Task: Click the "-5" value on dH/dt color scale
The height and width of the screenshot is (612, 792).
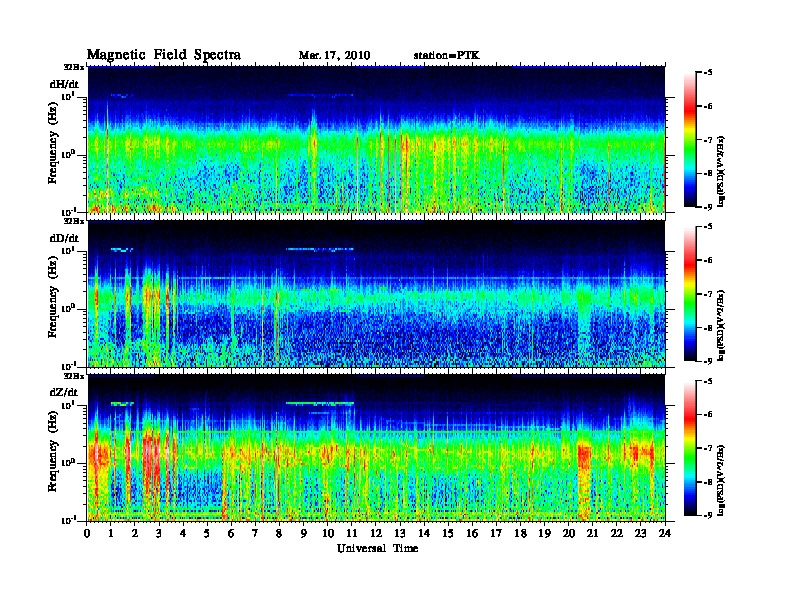Action: point(708,73)
